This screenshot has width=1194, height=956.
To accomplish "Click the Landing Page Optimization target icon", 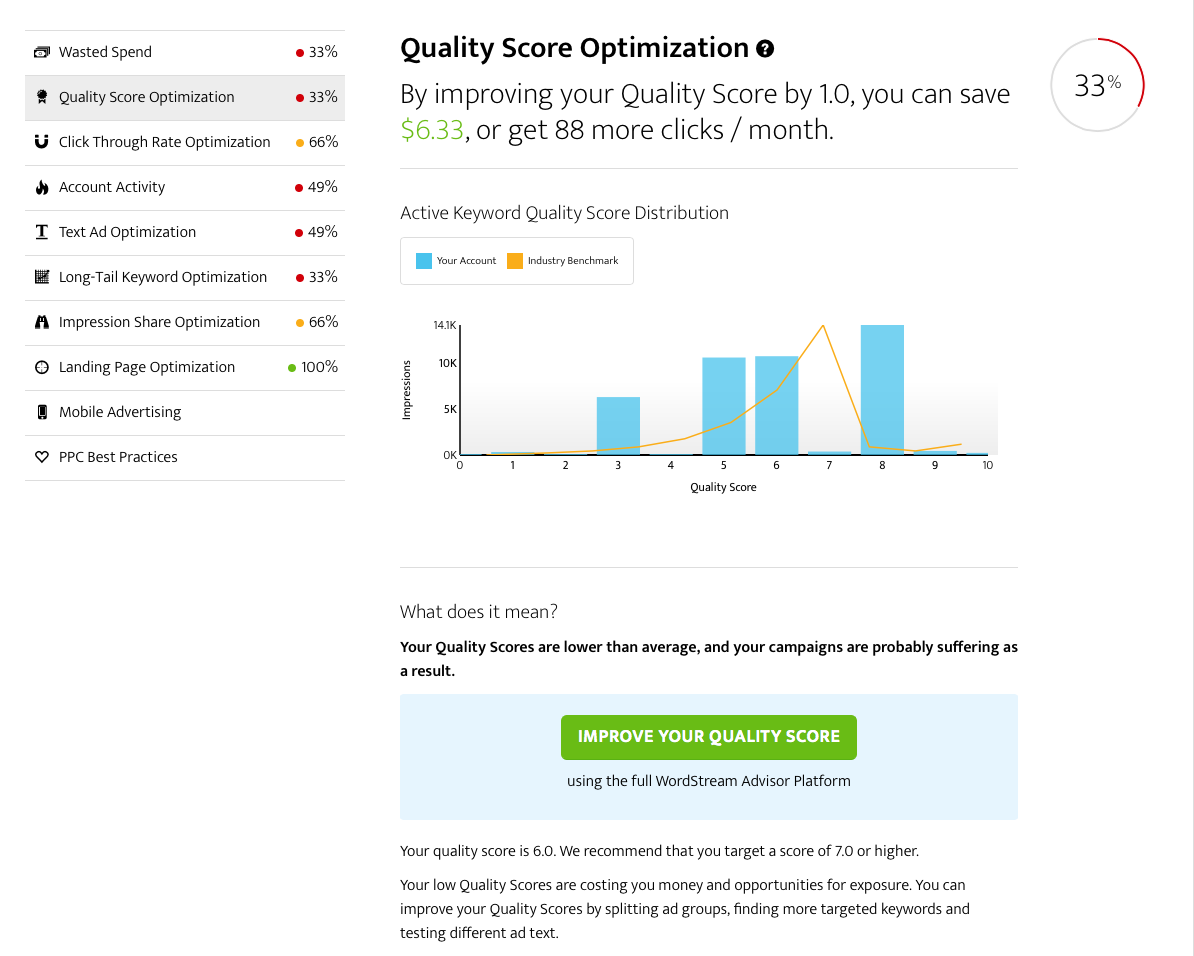I will (42, 367).
